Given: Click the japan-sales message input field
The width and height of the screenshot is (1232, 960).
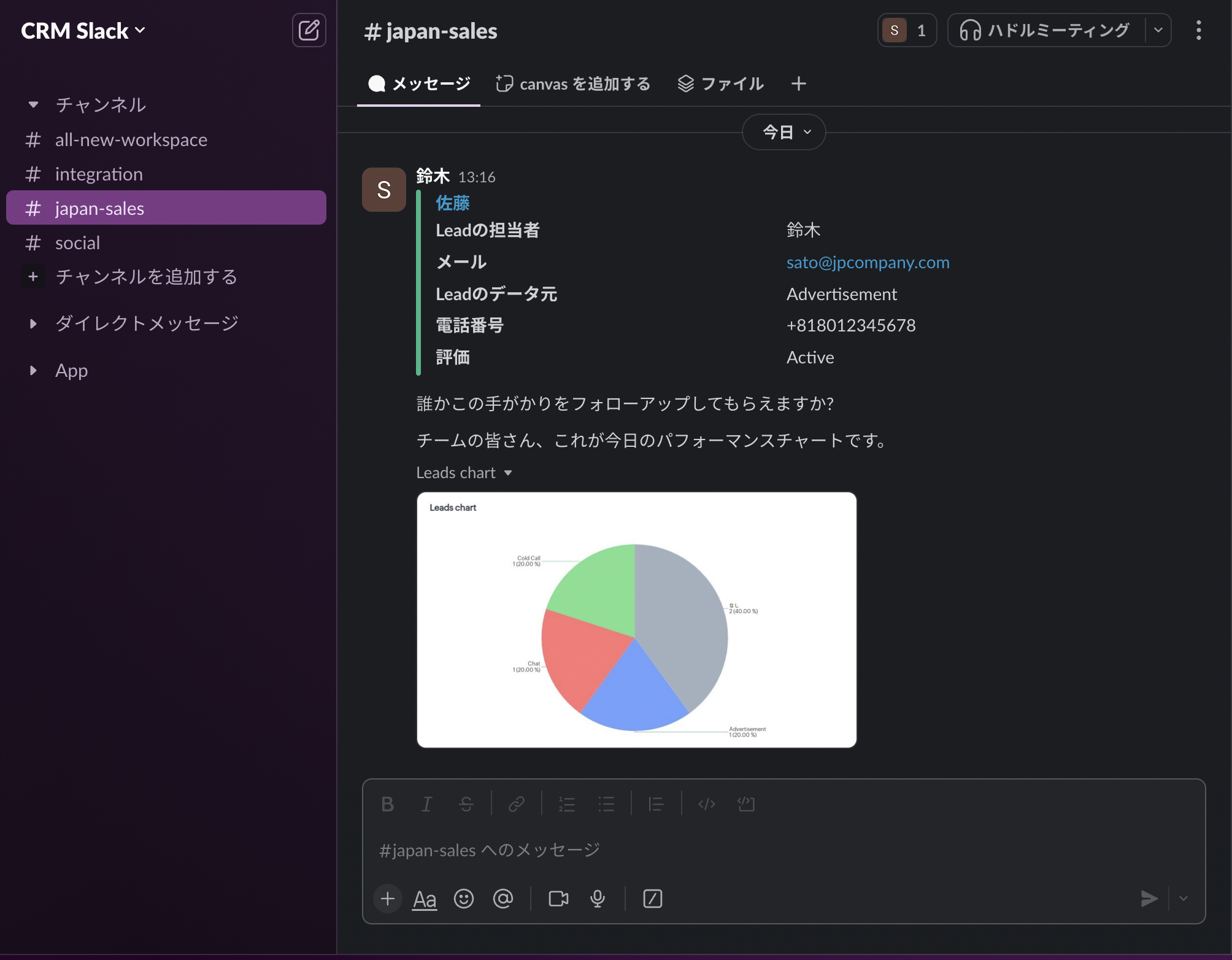Looking at the screenshot, I should 736,850.
